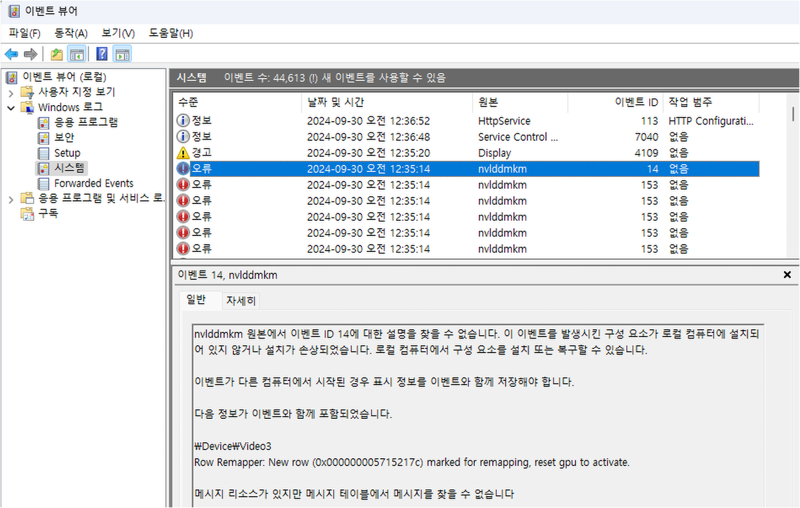Click the Event Viewer title bar icon

click(x=14, y=11)
